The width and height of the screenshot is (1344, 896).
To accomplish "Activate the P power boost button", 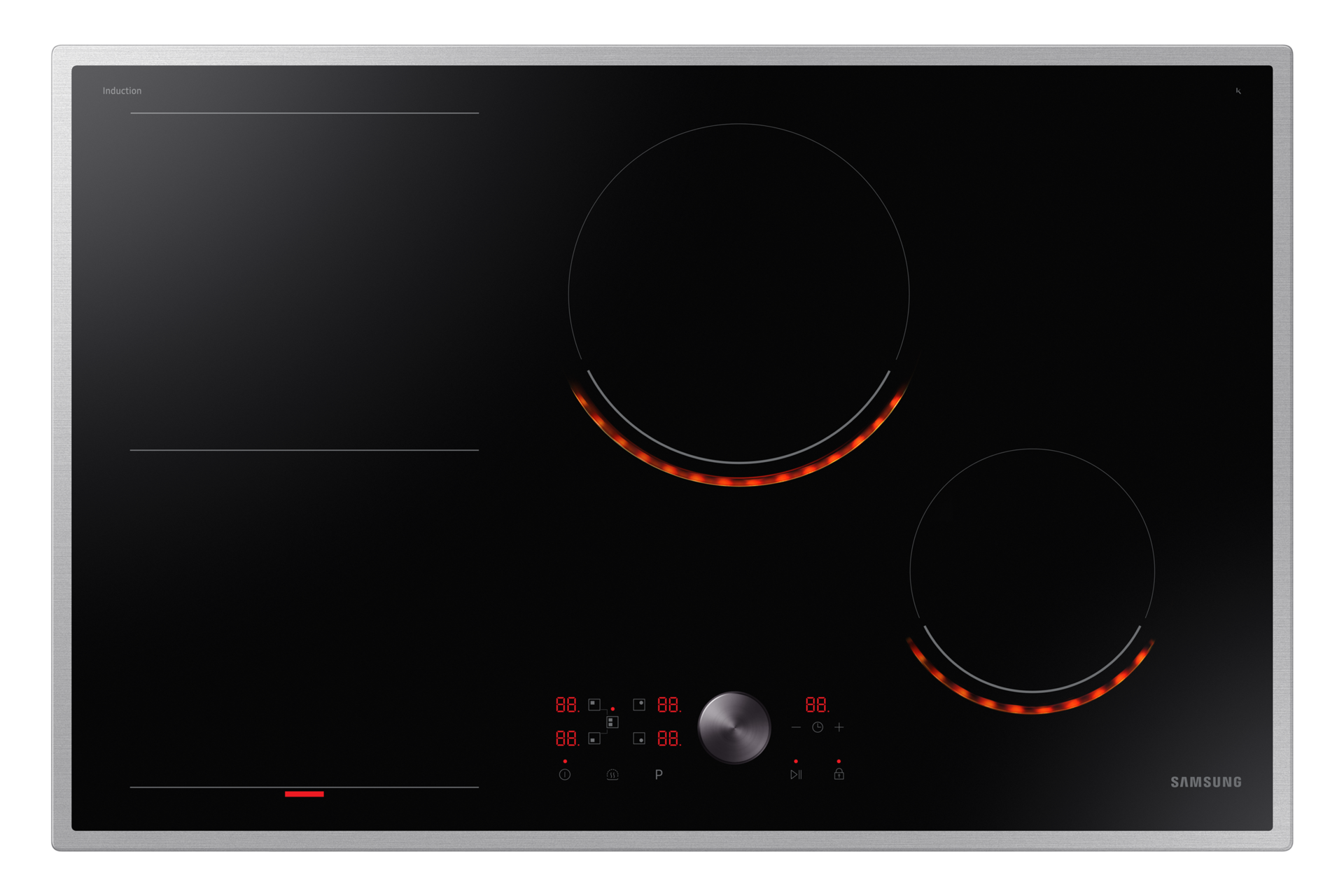I will point(659,775).
